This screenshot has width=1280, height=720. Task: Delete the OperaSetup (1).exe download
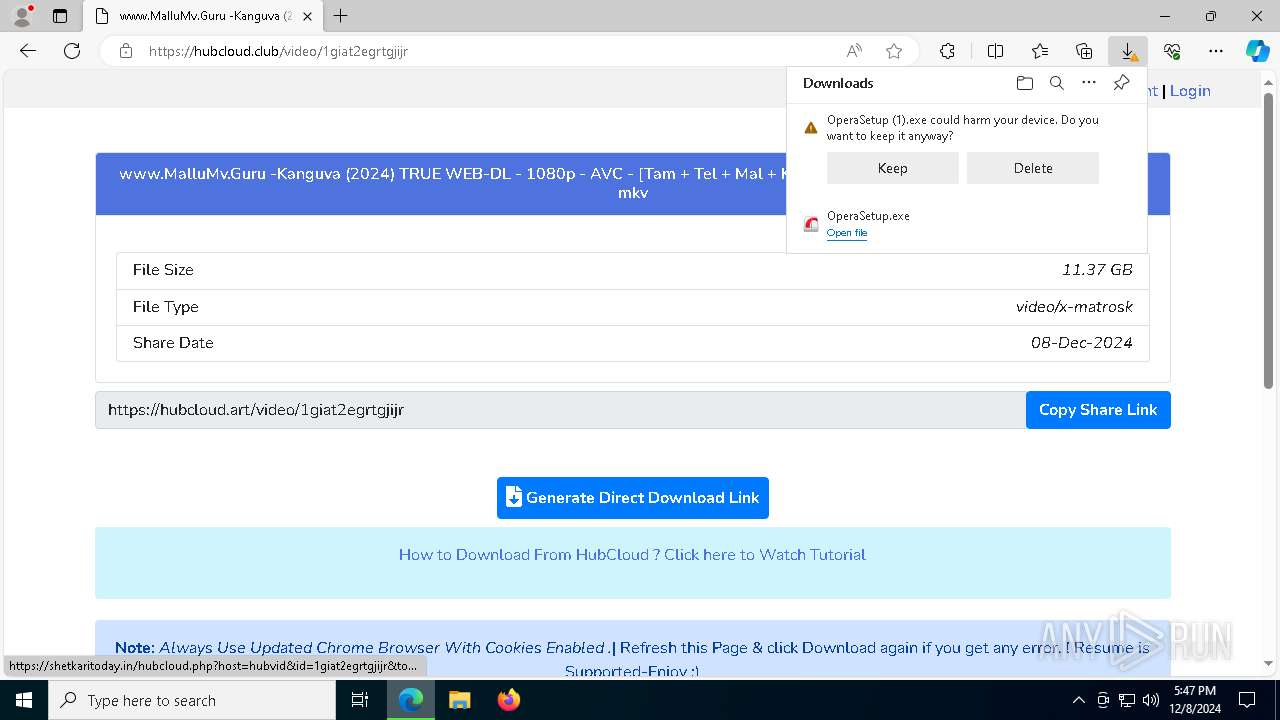click(1033, 168)
